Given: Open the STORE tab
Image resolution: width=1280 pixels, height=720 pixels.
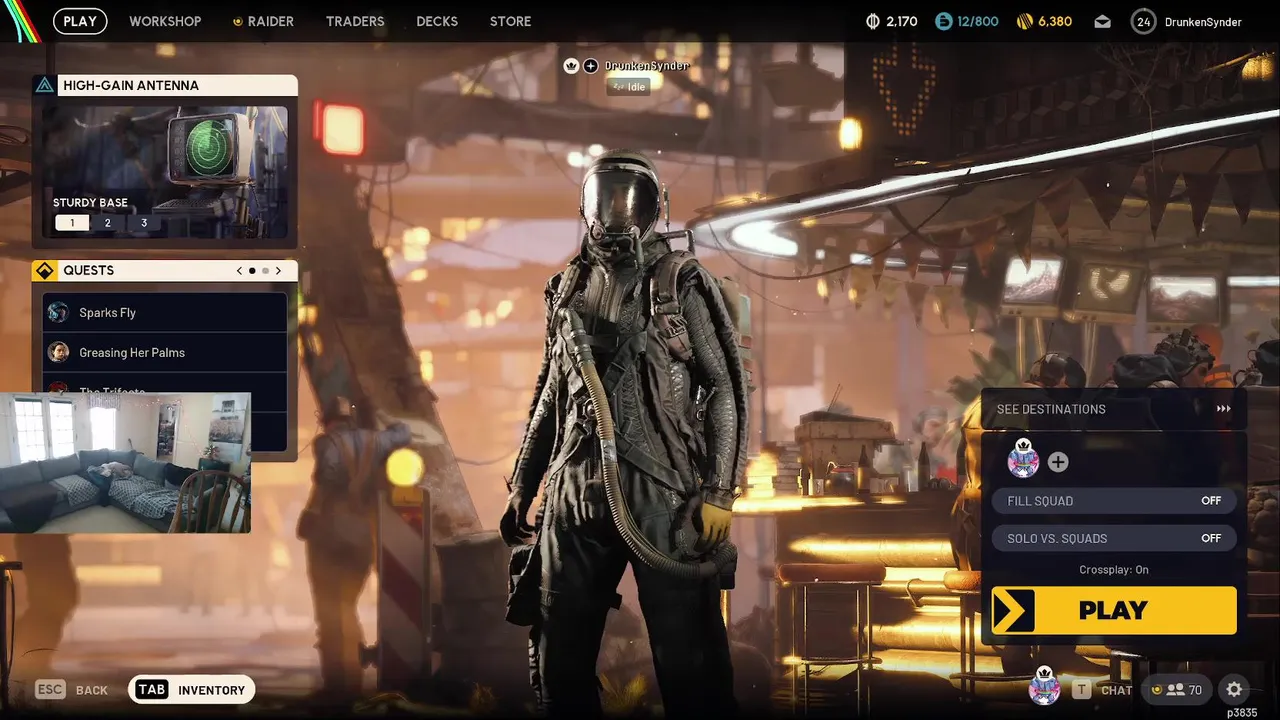Looking at the screenshot, I should 510,21.
